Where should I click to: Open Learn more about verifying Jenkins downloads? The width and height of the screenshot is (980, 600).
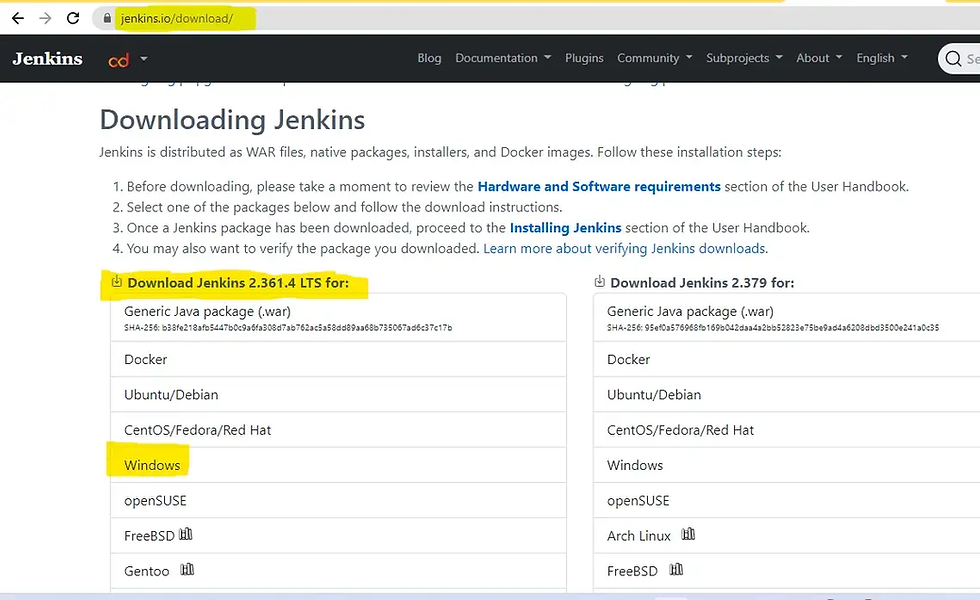click(626, 248)
